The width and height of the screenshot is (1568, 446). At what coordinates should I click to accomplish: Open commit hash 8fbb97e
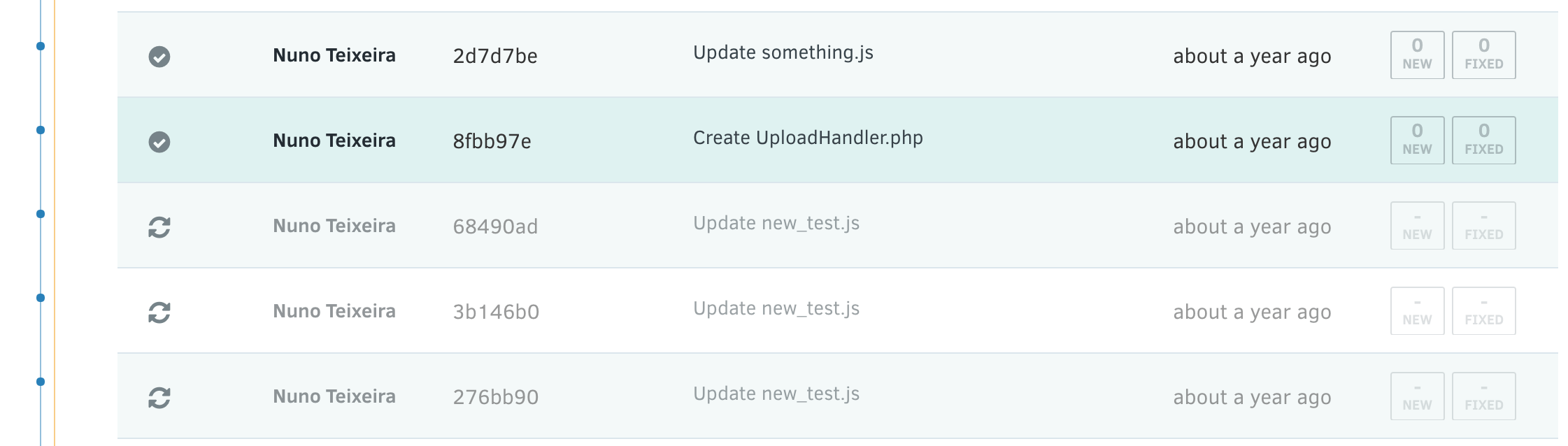492,141
